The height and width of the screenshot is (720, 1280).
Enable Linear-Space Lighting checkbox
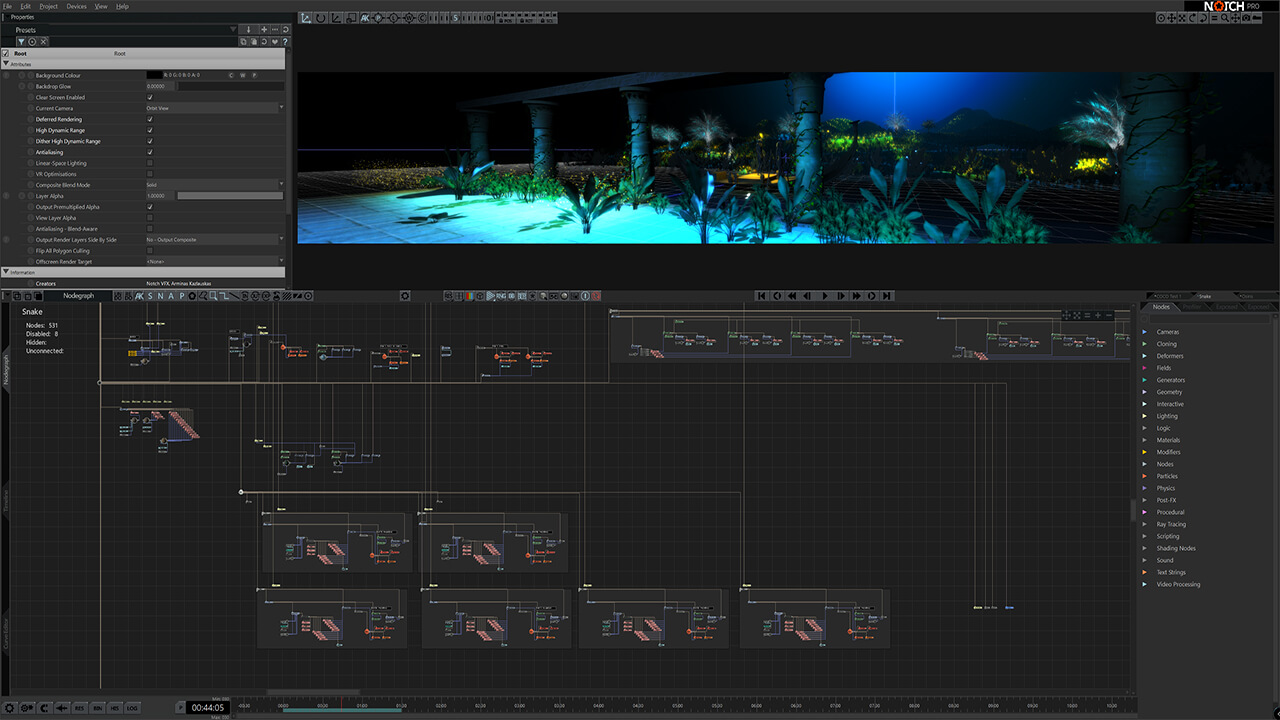tap(150, 163)
